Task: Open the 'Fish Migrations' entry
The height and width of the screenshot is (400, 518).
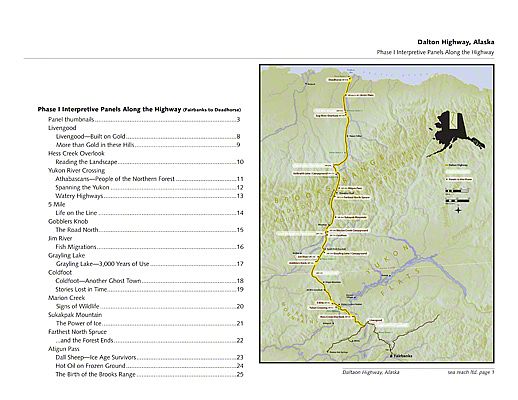Action: point(150,247)
